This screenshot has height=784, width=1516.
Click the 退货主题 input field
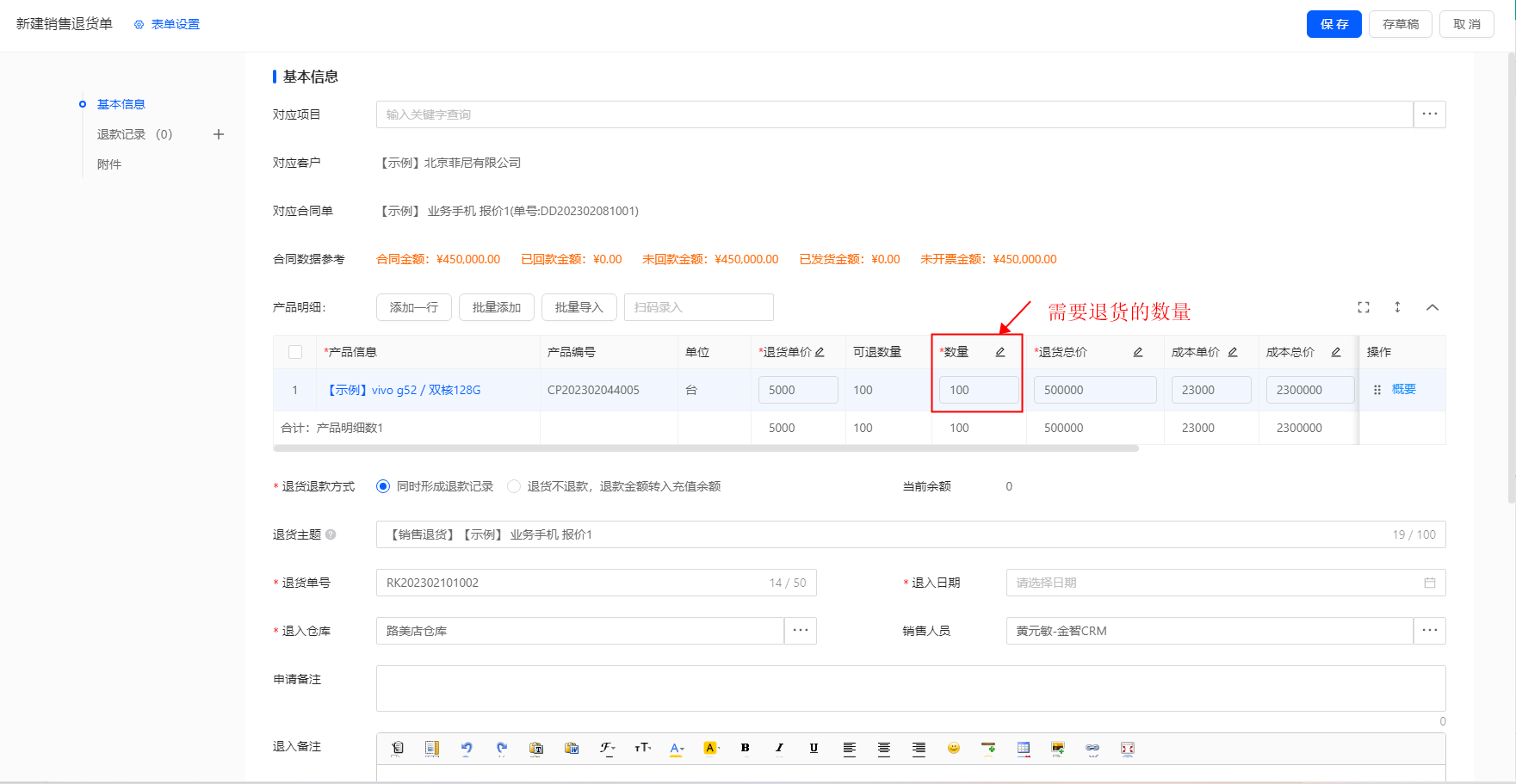[911, 534]
